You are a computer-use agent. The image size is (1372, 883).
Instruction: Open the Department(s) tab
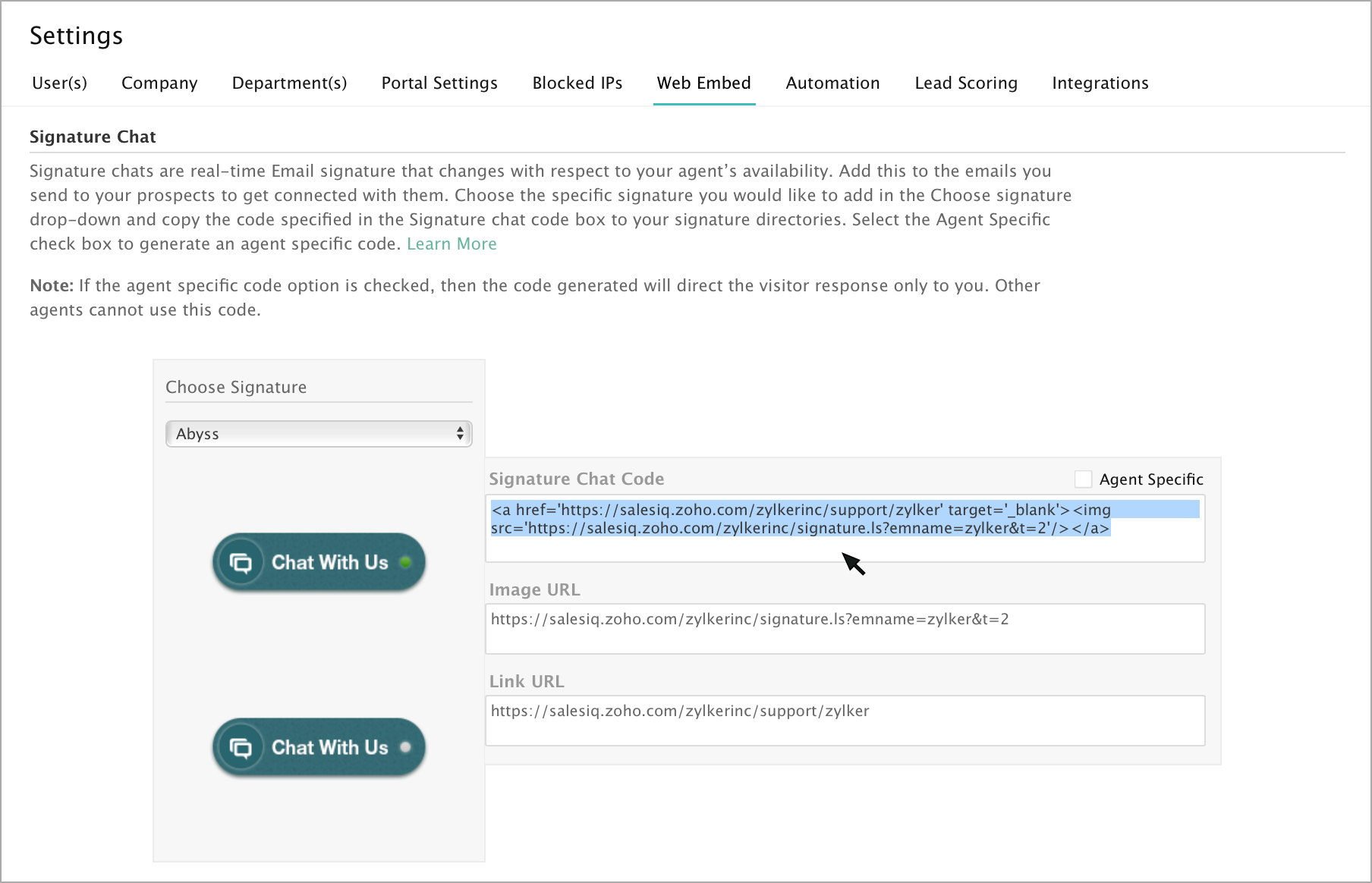click(x=289, y=83)
